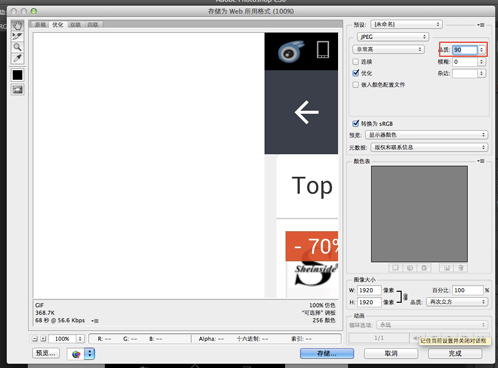Viewport: 498px width, 368px height.
Task: Uncheck the 转换为 sRGB checkbox
Action: [x=356, y=123]
